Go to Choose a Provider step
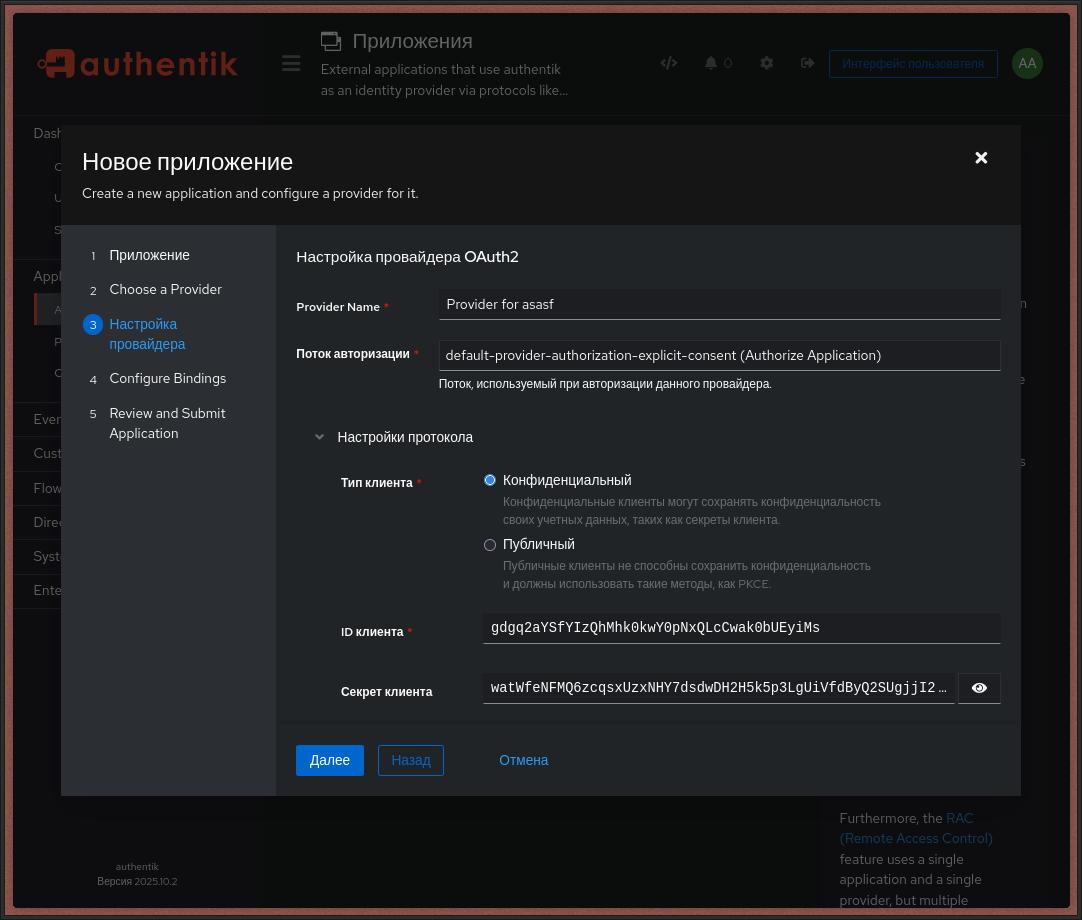 (x=165, y=289)
